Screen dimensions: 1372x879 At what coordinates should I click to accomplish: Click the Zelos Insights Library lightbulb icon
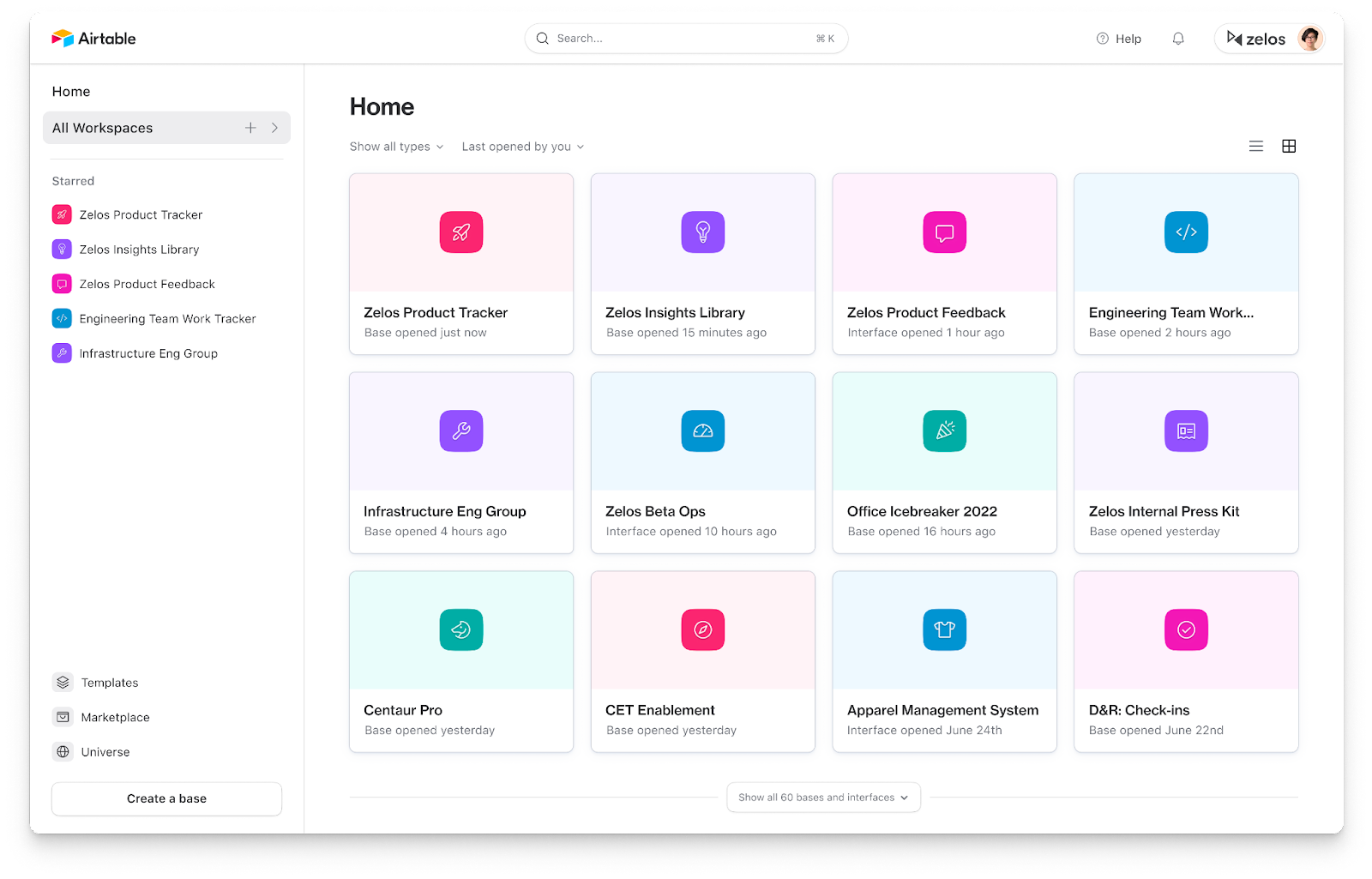point(702,232)
